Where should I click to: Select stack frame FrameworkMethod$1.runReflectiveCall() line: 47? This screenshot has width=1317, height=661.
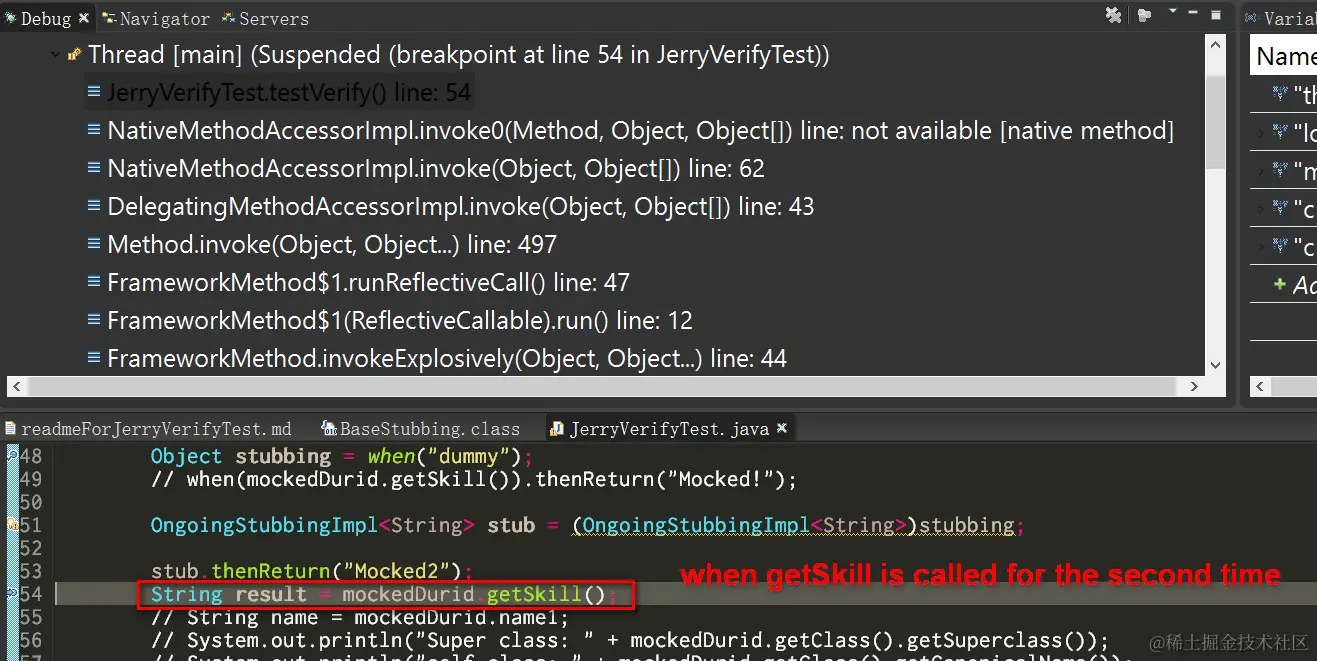click(x=368, y=283)
